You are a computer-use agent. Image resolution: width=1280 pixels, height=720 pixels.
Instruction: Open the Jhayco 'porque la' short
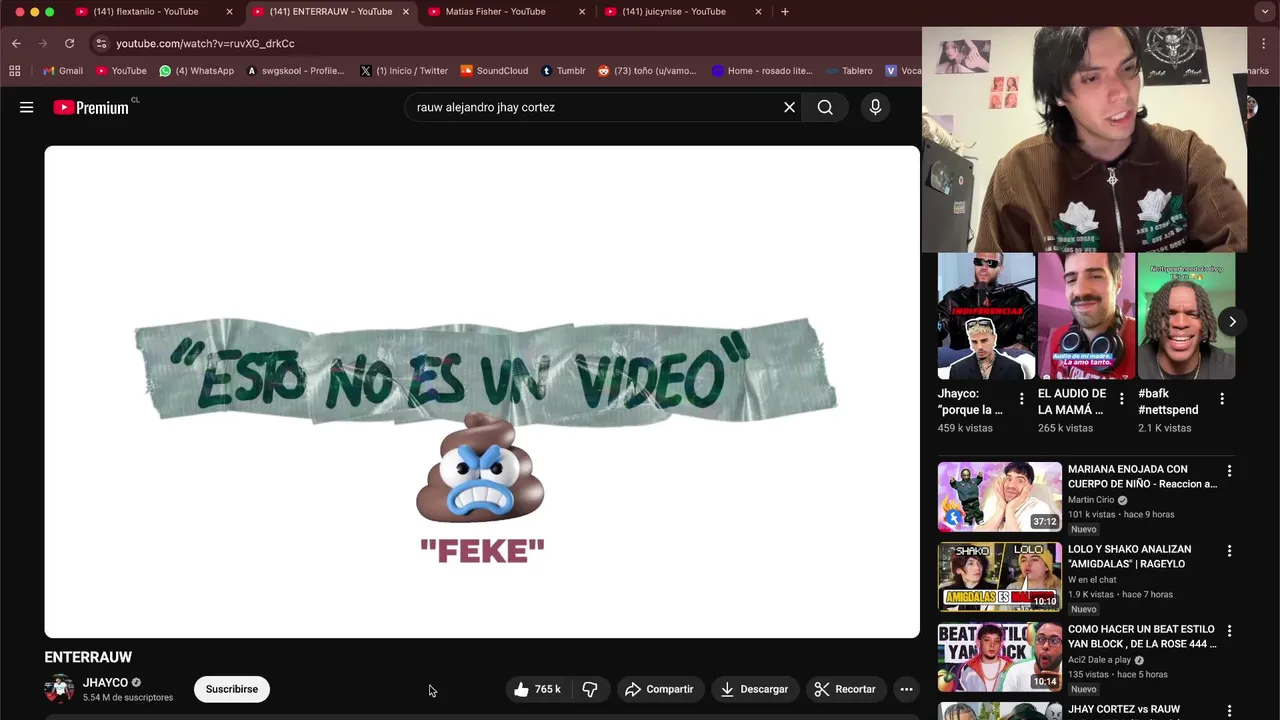(x=986, y=316)
